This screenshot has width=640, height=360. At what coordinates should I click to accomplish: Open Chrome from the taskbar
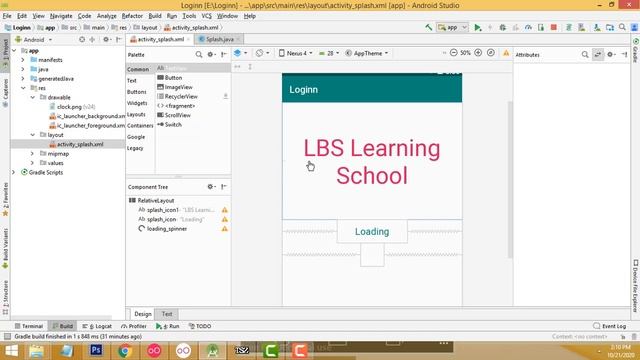125,350
